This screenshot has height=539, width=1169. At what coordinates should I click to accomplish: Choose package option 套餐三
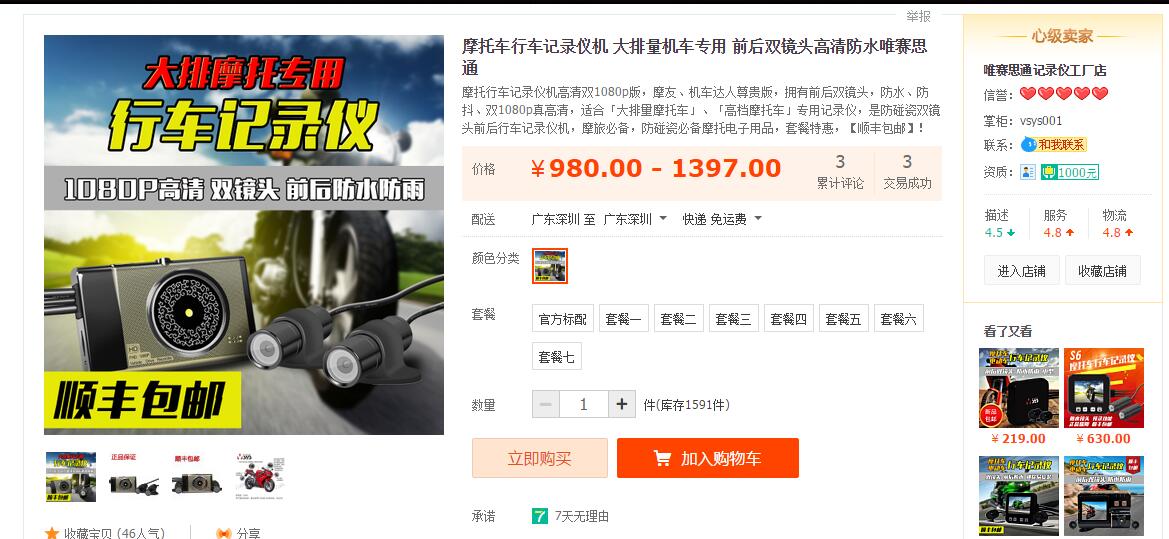(734, 319)
